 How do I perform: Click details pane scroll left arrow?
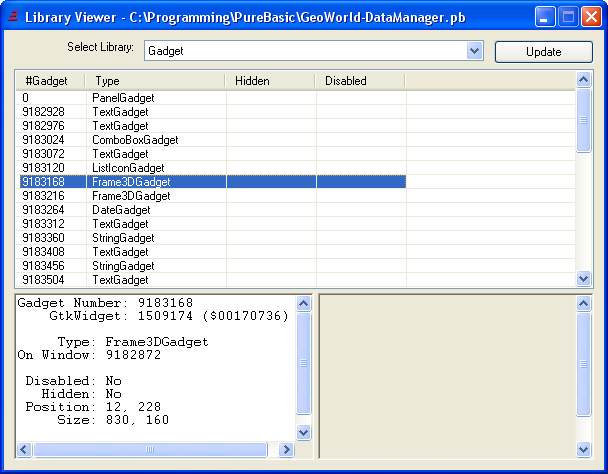24,449
